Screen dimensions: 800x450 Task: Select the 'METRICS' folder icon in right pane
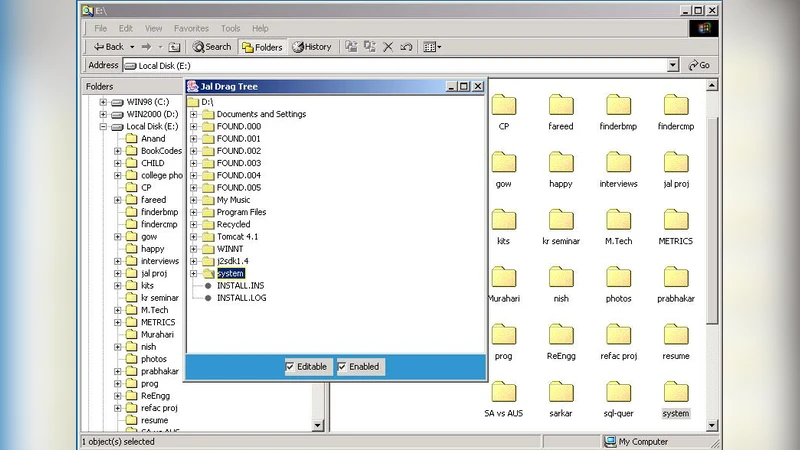(x=675, y=220)
